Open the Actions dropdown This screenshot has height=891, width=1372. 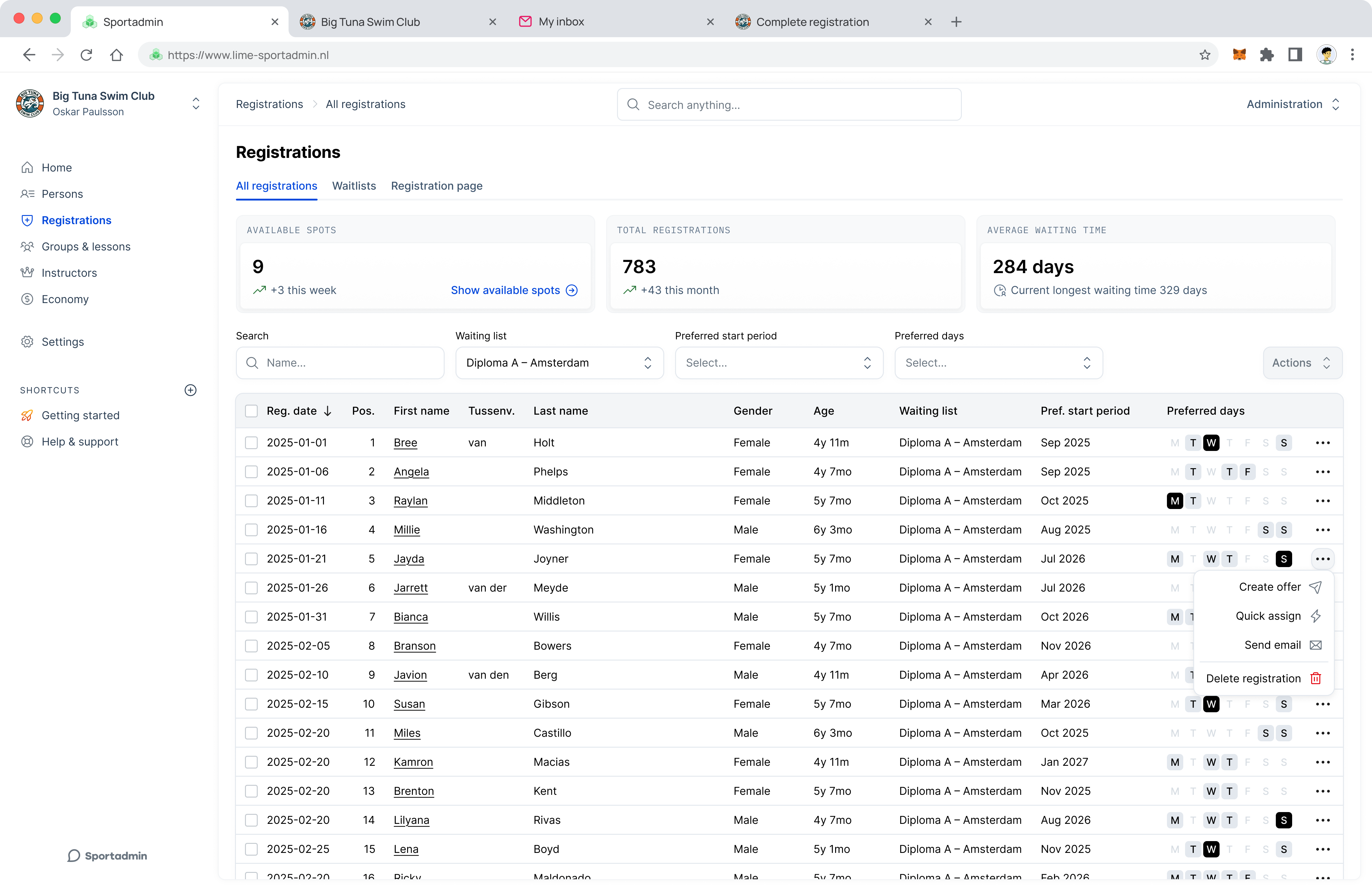pyautogui.click(x=1302, y=363)
